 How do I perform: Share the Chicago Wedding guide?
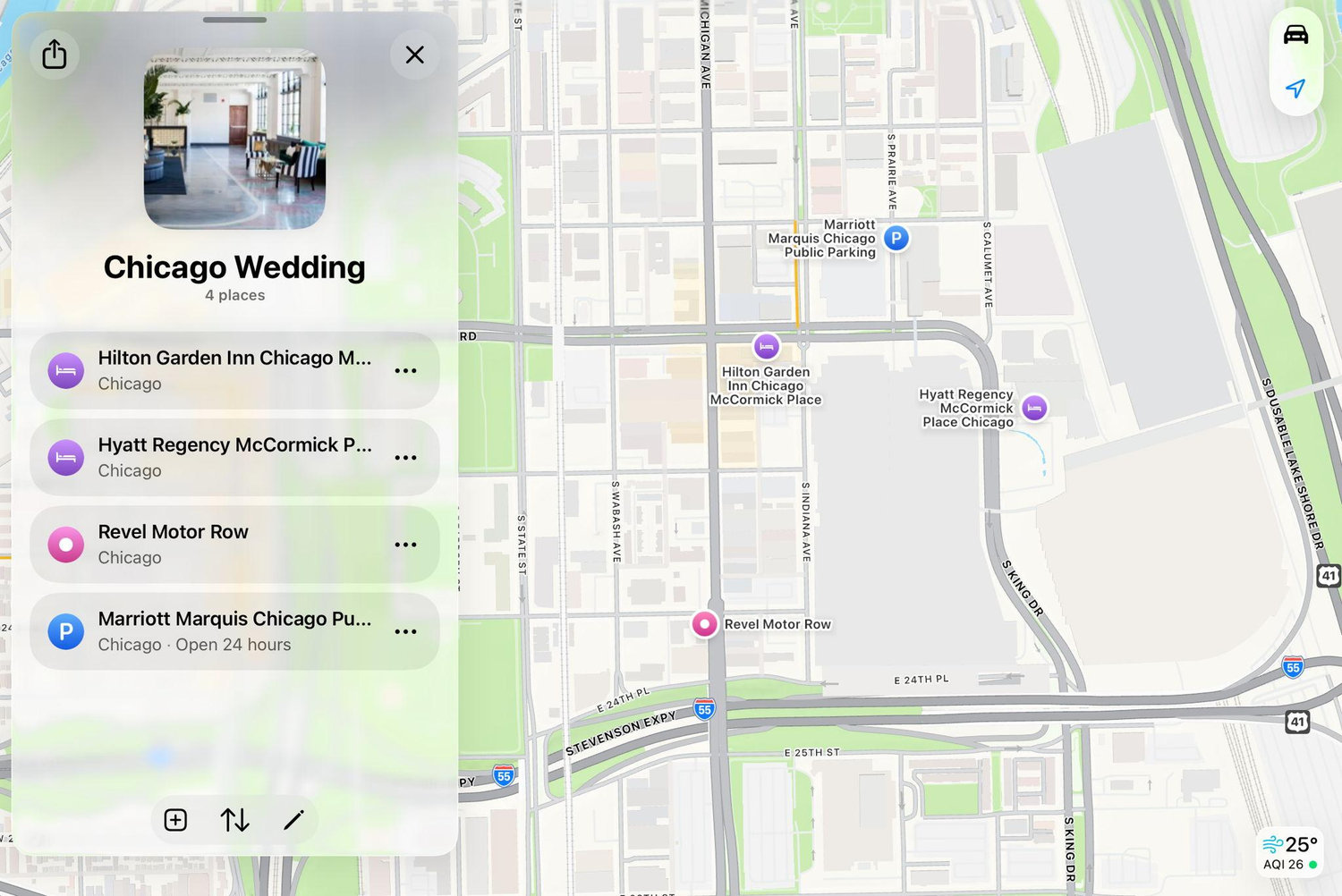pyautogui.click(x=55, y=55)
